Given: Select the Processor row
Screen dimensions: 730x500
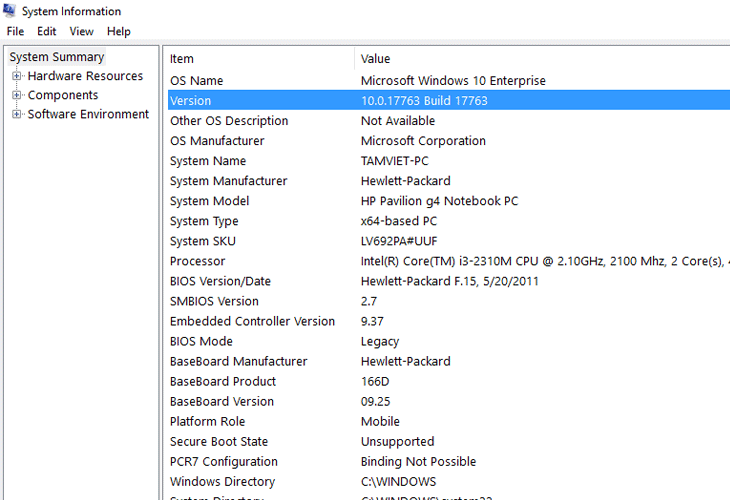Looking at the screenshot, I should (449, 261).
